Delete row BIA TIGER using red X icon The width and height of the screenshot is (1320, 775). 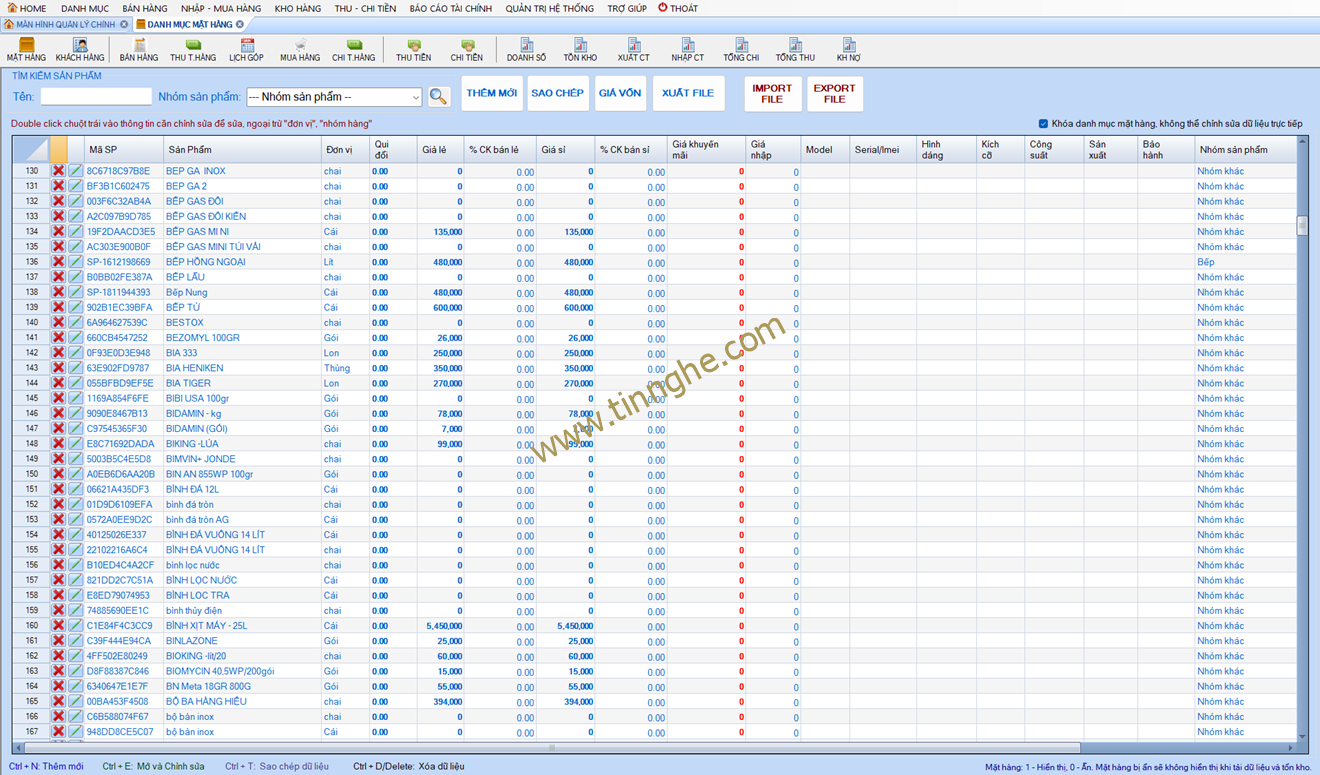click(x=59, y=383)
